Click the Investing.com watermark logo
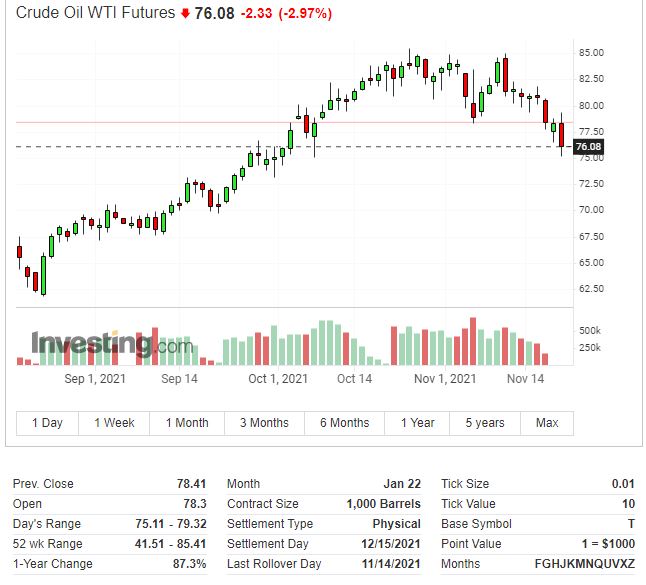646x585 pixels. [x=112, y=344]
